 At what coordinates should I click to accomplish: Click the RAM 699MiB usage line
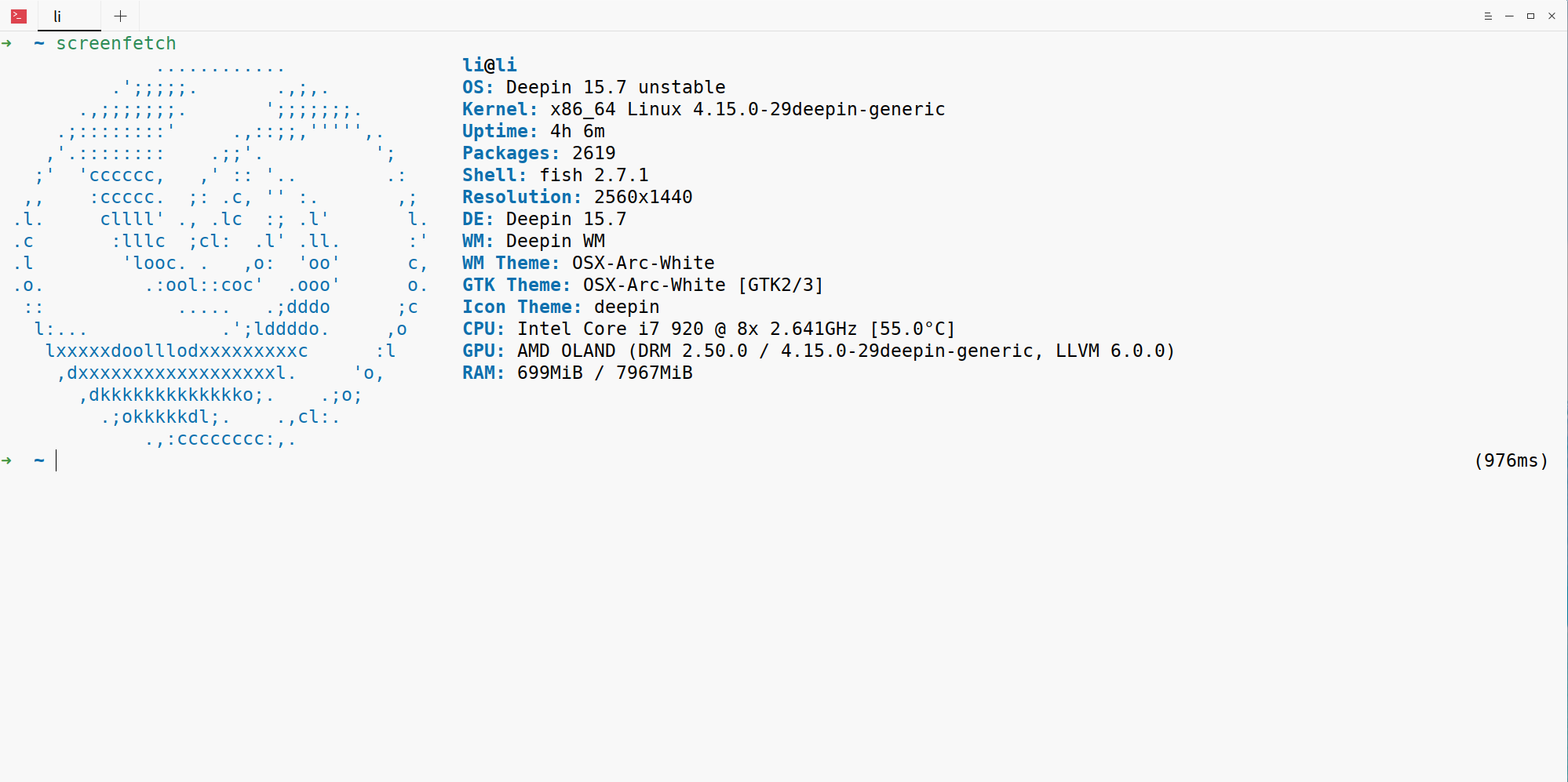(578, 373)
